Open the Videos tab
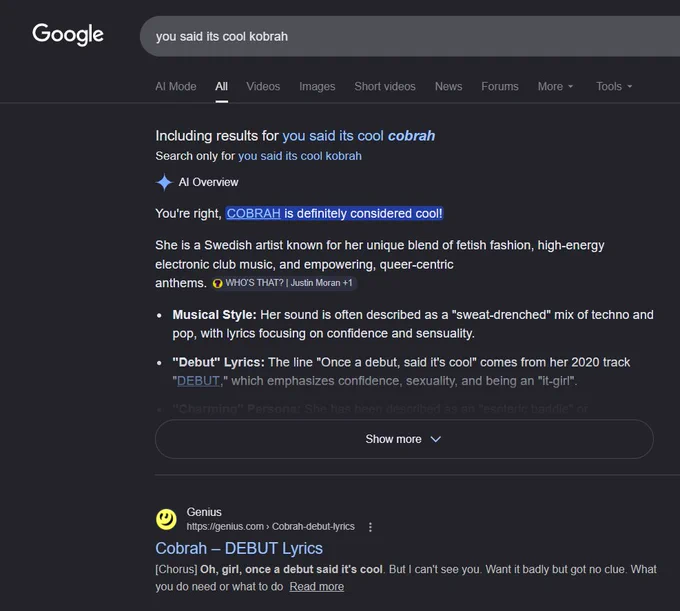 coord(263,86)
